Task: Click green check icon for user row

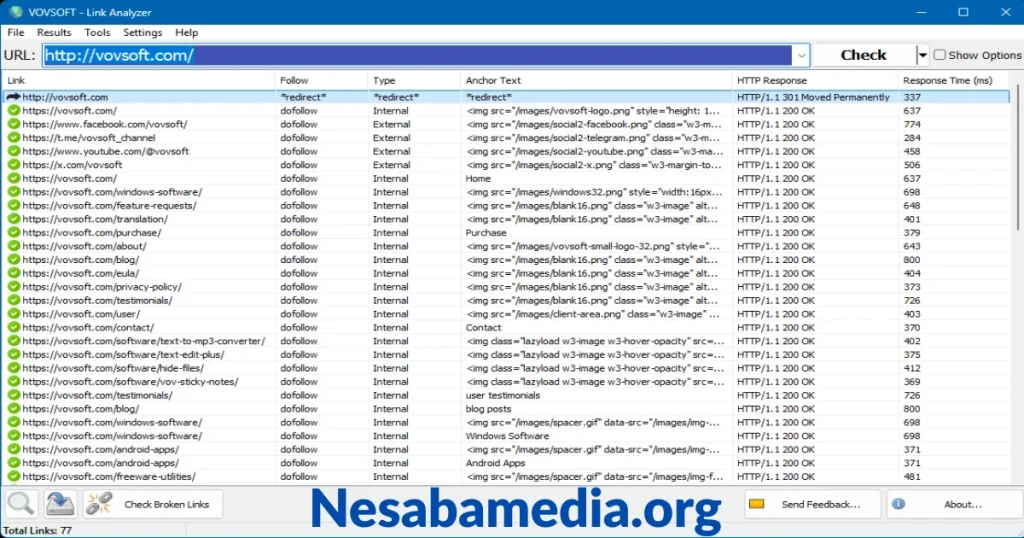Action: tap(13, 314)
